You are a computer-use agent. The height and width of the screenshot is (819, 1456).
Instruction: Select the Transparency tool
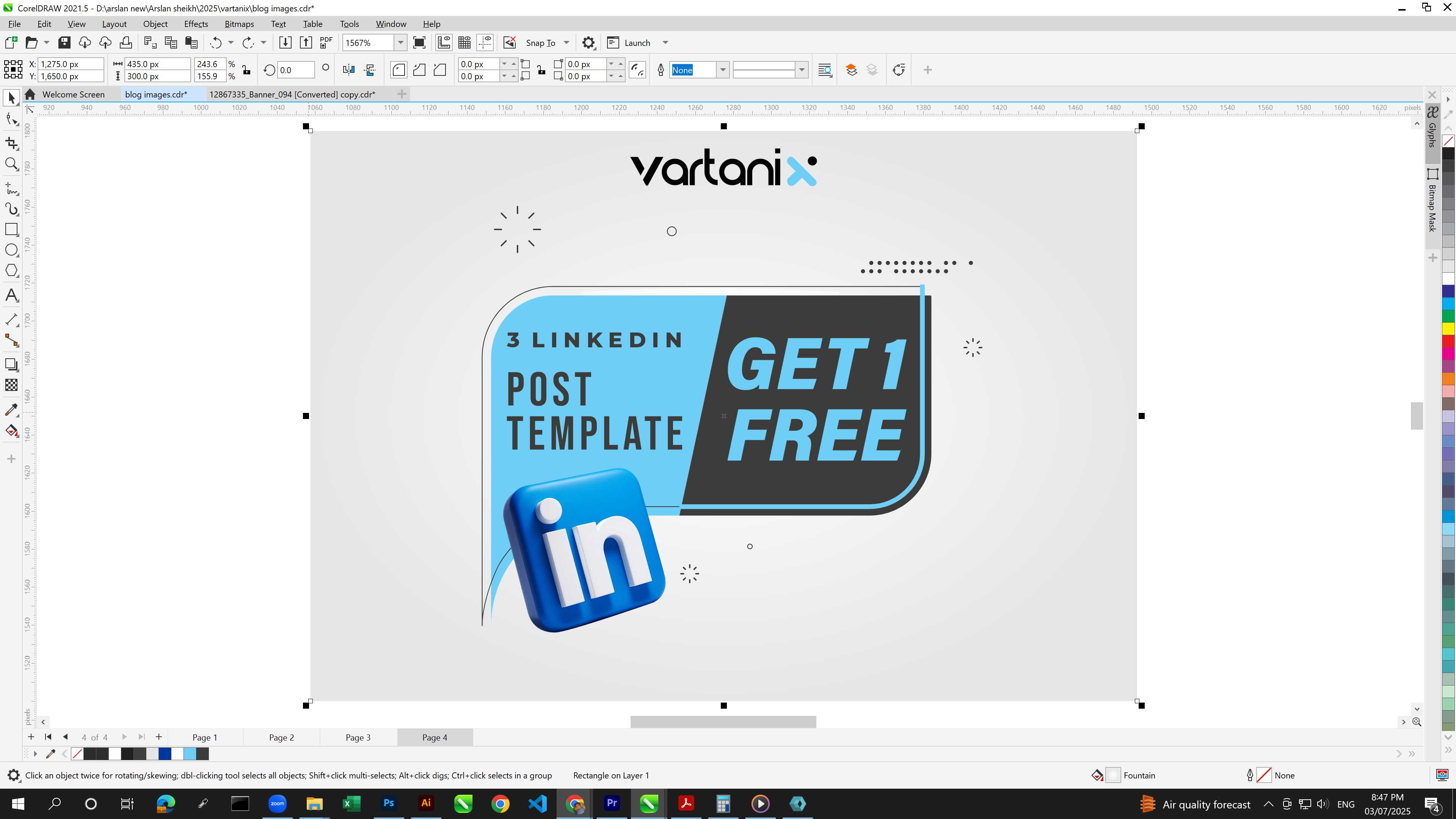coord(11,385)
